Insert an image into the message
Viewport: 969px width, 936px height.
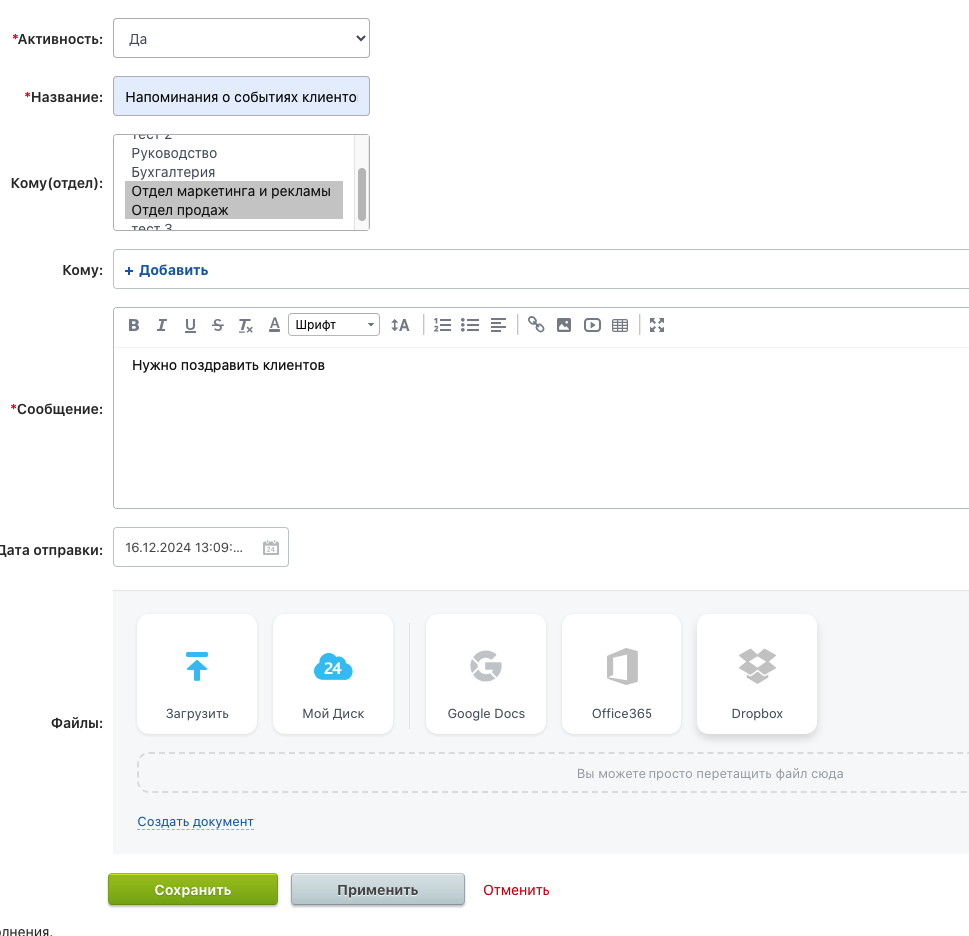564,325
